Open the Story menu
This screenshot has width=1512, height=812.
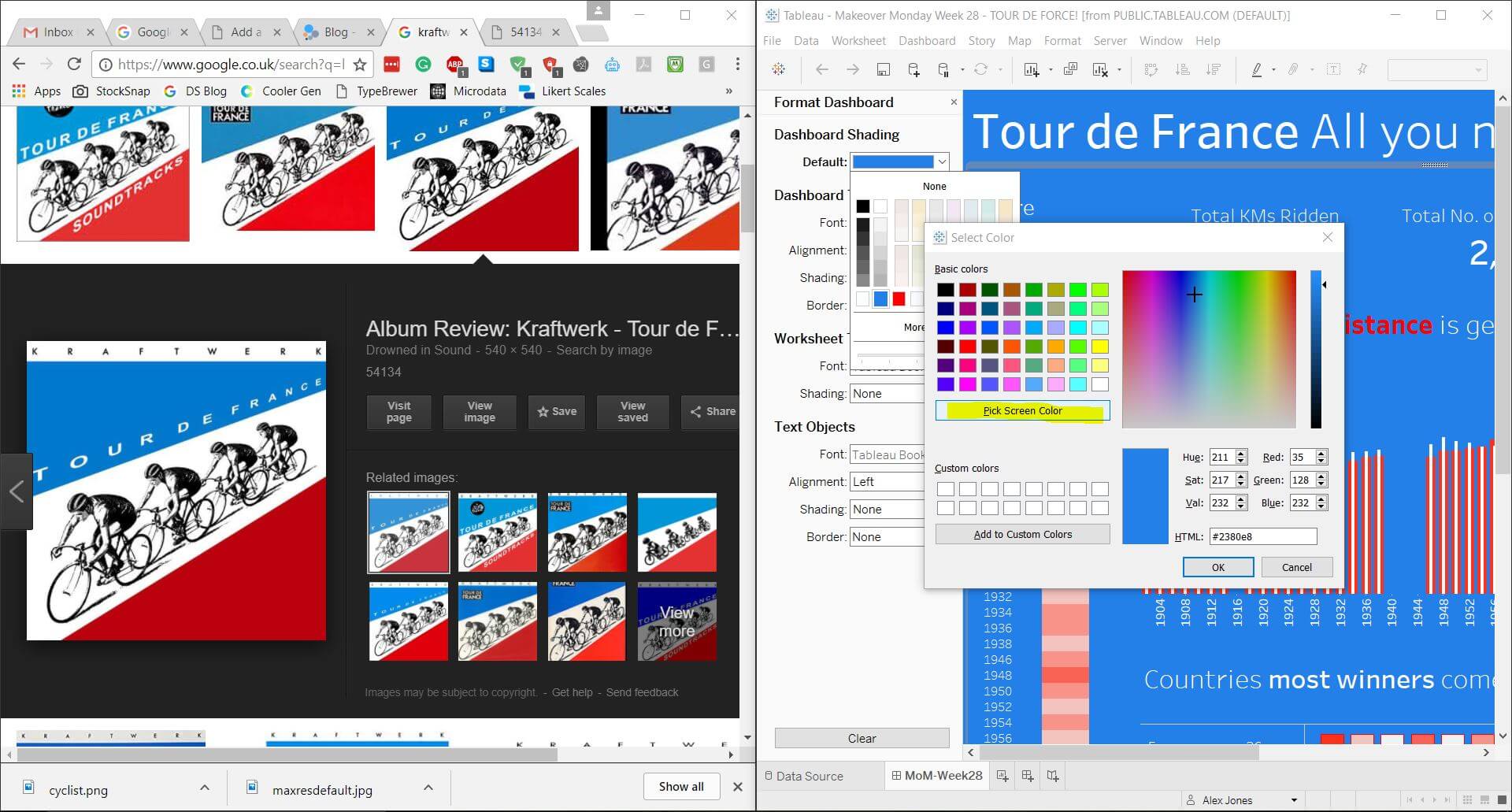pyautogui.click(x=981, y=41)
